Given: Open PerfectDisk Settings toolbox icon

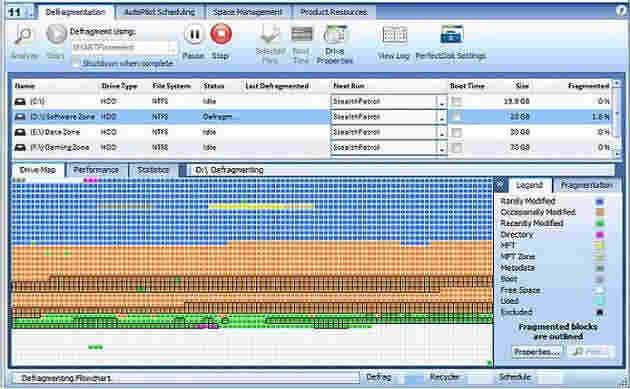Looking at the screenshot, I should (452, 35).
